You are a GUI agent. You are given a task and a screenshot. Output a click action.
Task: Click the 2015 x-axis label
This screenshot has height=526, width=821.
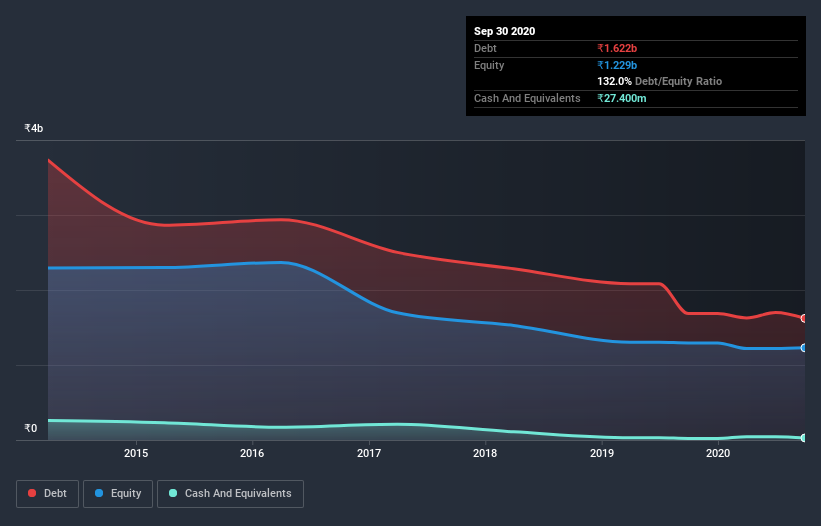[136, 453]
